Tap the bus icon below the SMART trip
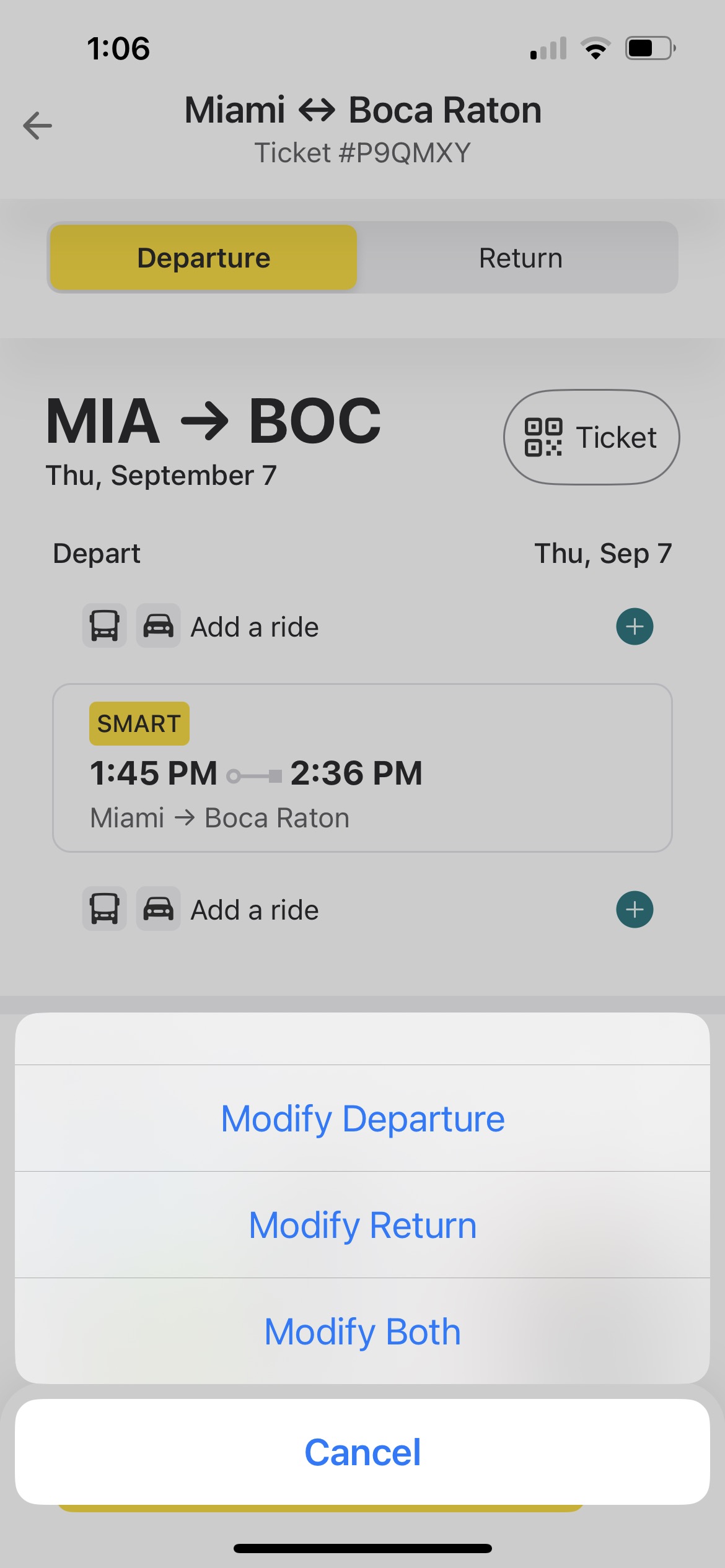 click(x=105, y=909)
